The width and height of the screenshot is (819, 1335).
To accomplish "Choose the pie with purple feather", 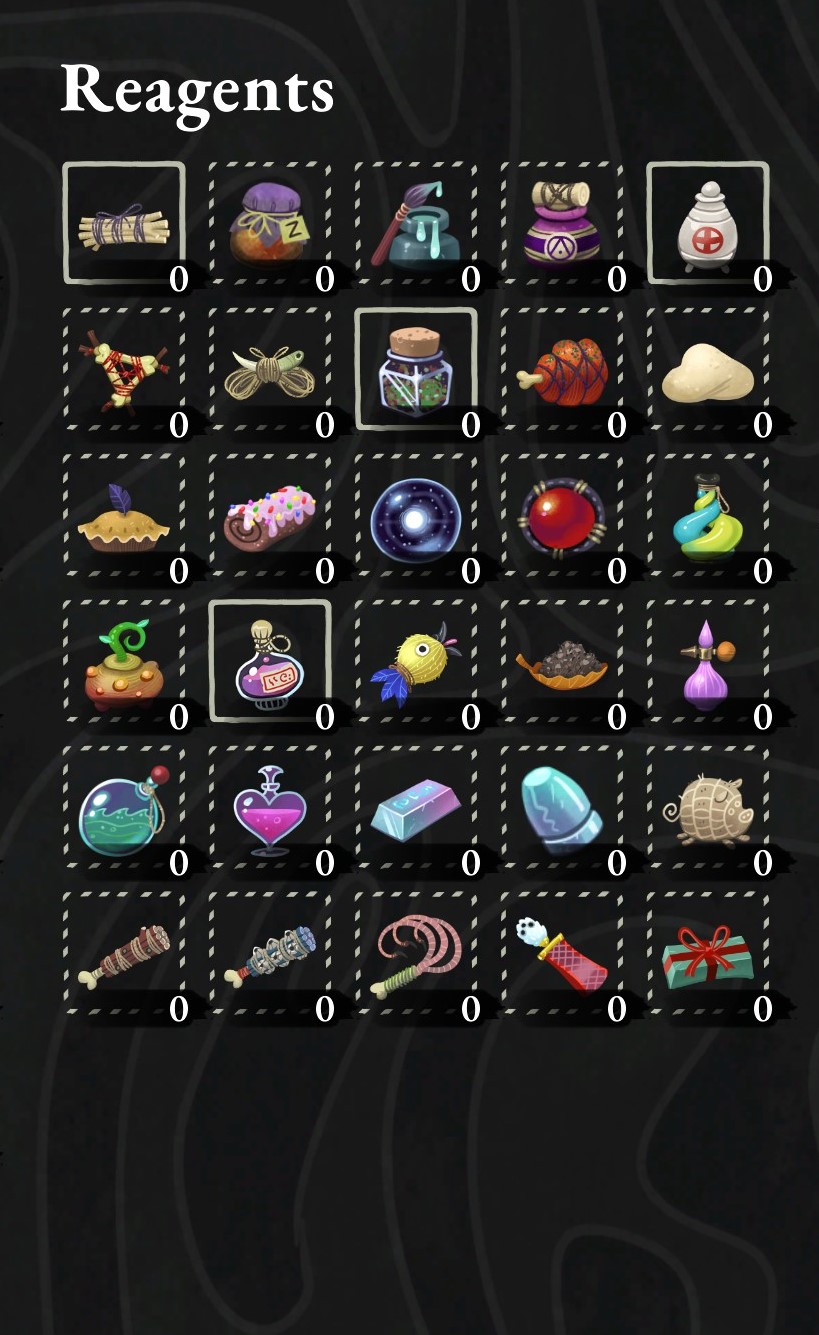I will pos(124,516).
